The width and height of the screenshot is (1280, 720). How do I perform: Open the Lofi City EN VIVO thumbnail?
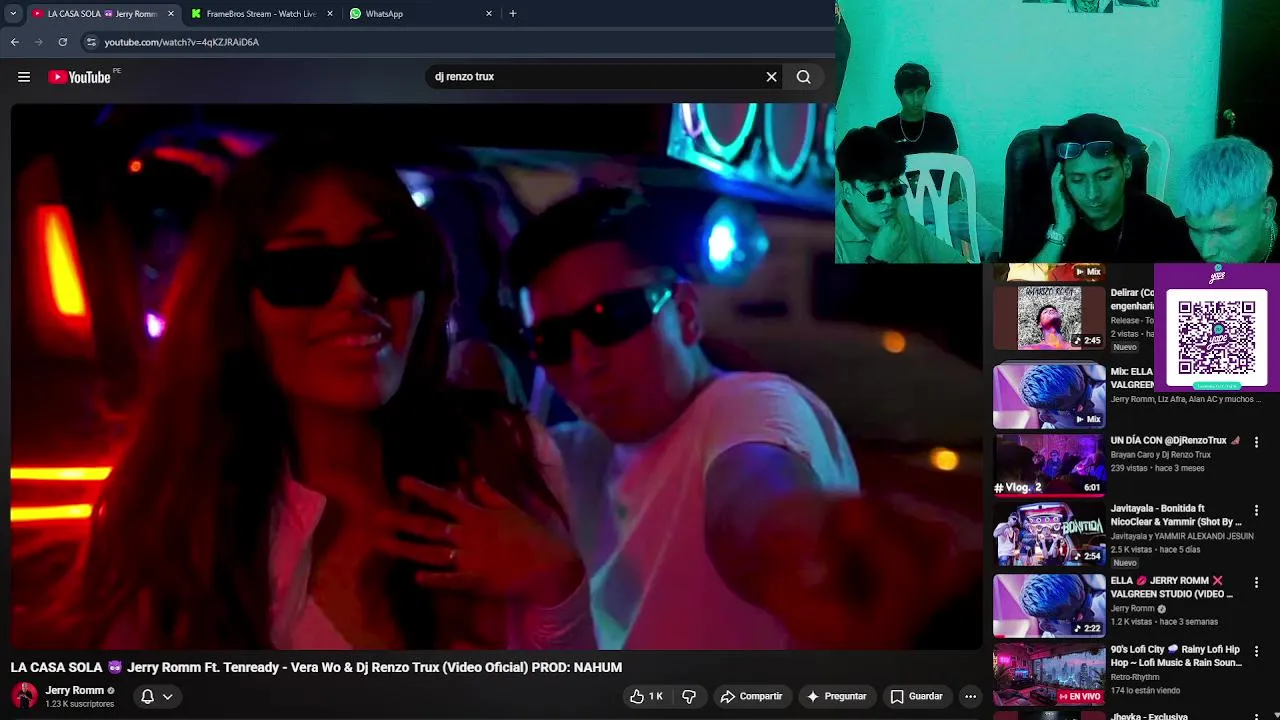(x=1049, y=674)
